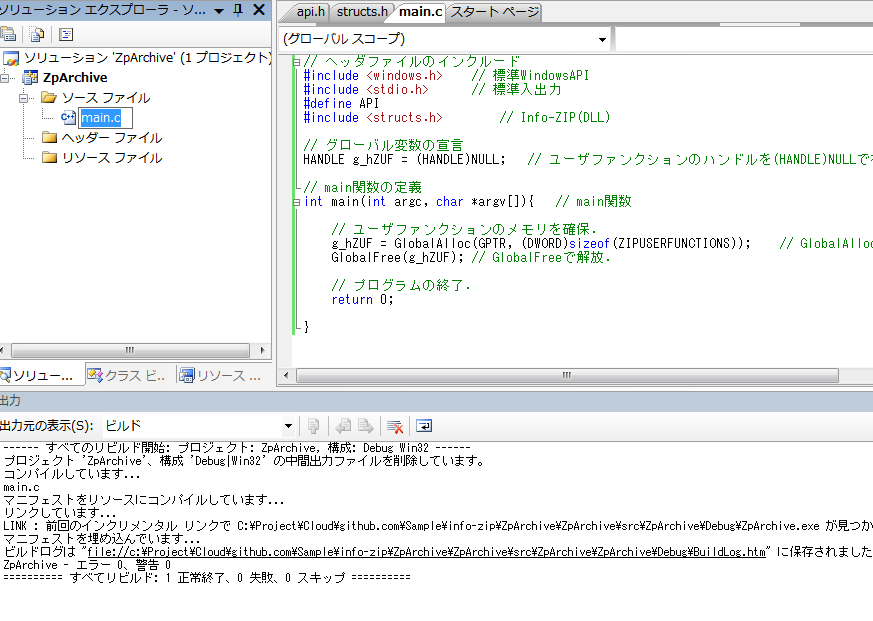
Task: Click output line 'リンクしています...'
Action: pos(60,513)
